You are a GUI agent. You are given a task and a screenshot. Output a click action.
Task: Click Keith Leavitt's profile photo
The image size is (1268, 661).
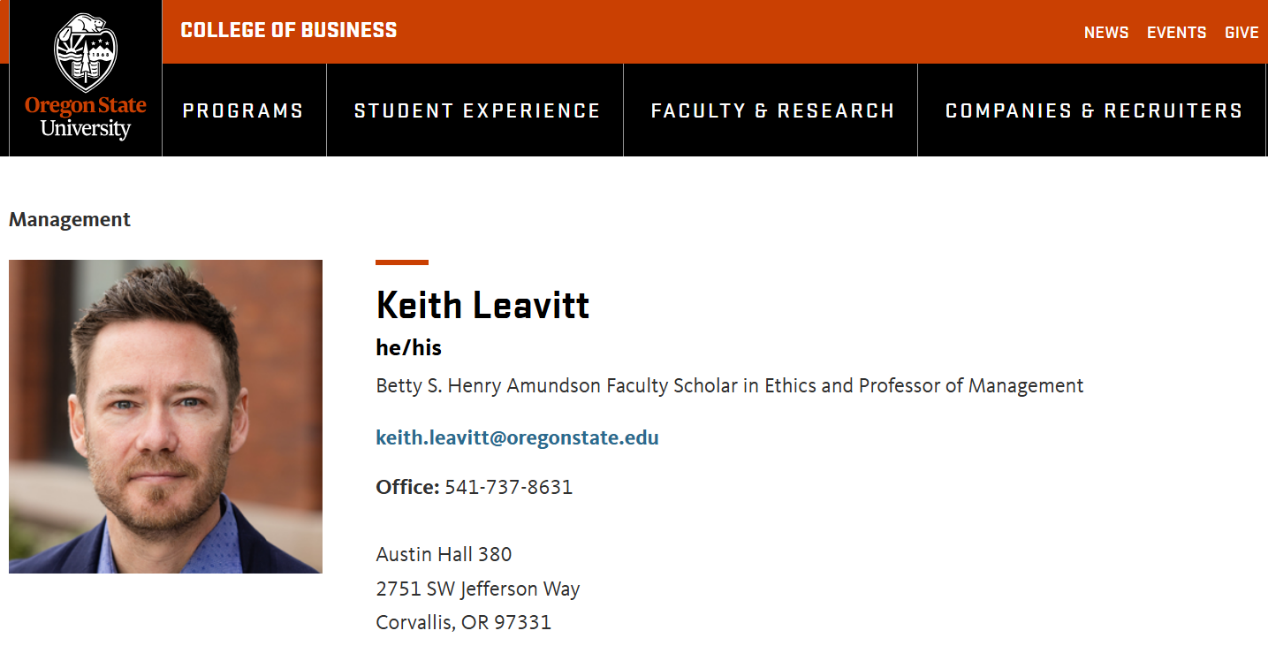coord(166,416)
